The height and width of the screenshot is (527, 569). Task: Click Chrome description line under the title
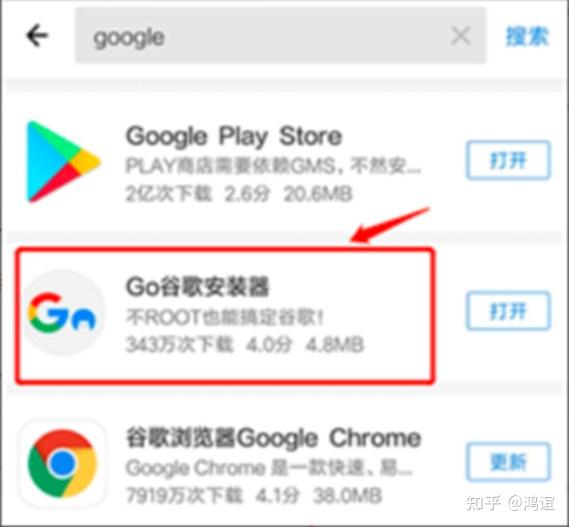click(x=269, y=468)
